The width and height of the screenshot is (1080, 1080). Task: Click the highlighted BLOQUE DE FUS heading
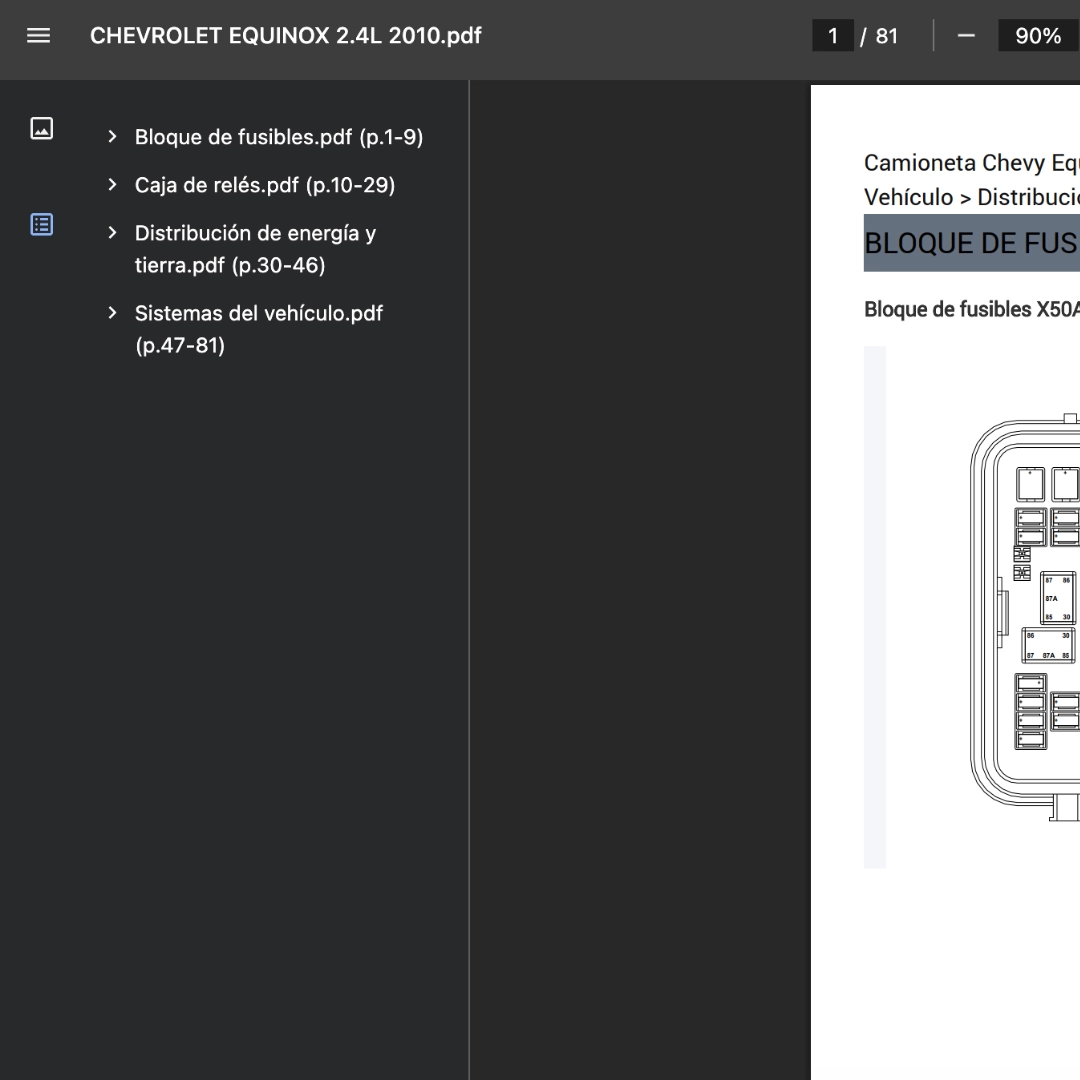click(x=971, y=243)
